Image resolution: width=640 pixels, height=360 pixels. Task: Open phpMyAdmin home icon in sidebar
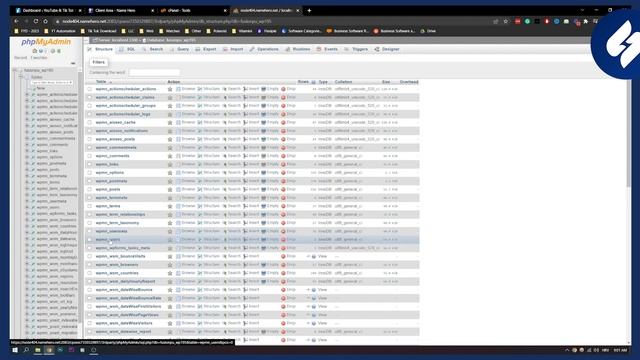[x=35, y=51]
